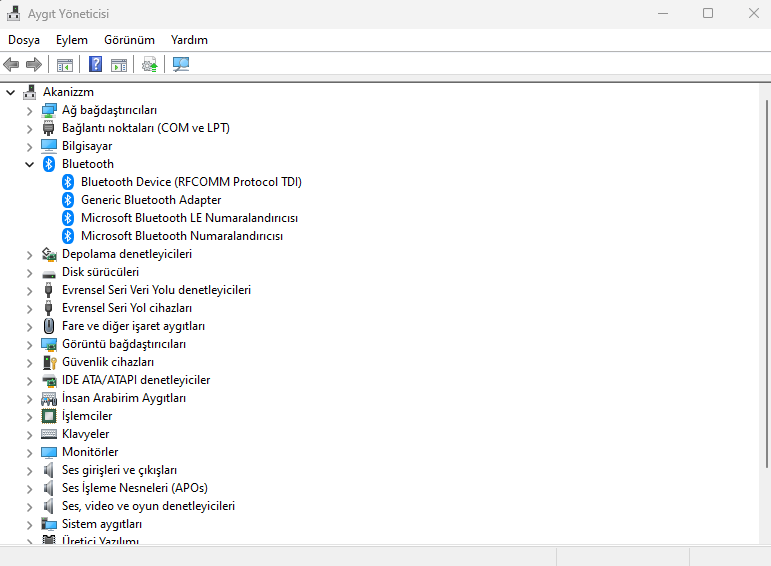Click the Sistem aygıtları folder icon
Screen dimensions: 771x566
49,524
